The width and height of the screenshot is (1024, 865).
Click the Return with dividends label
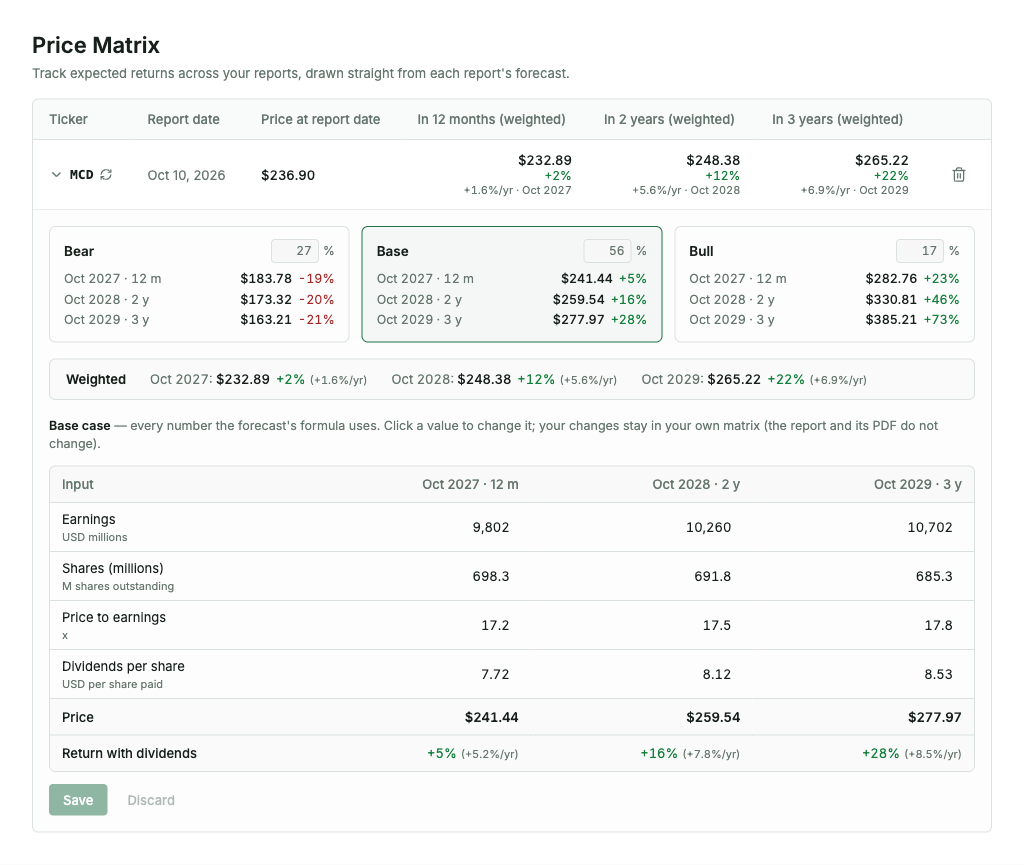point(129,753)
